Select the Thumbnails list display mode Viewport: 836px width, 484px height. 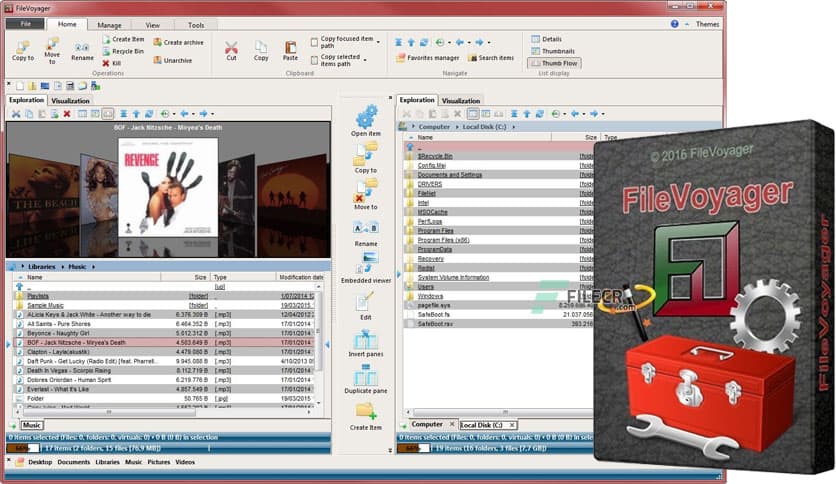[x=553, y=51]
